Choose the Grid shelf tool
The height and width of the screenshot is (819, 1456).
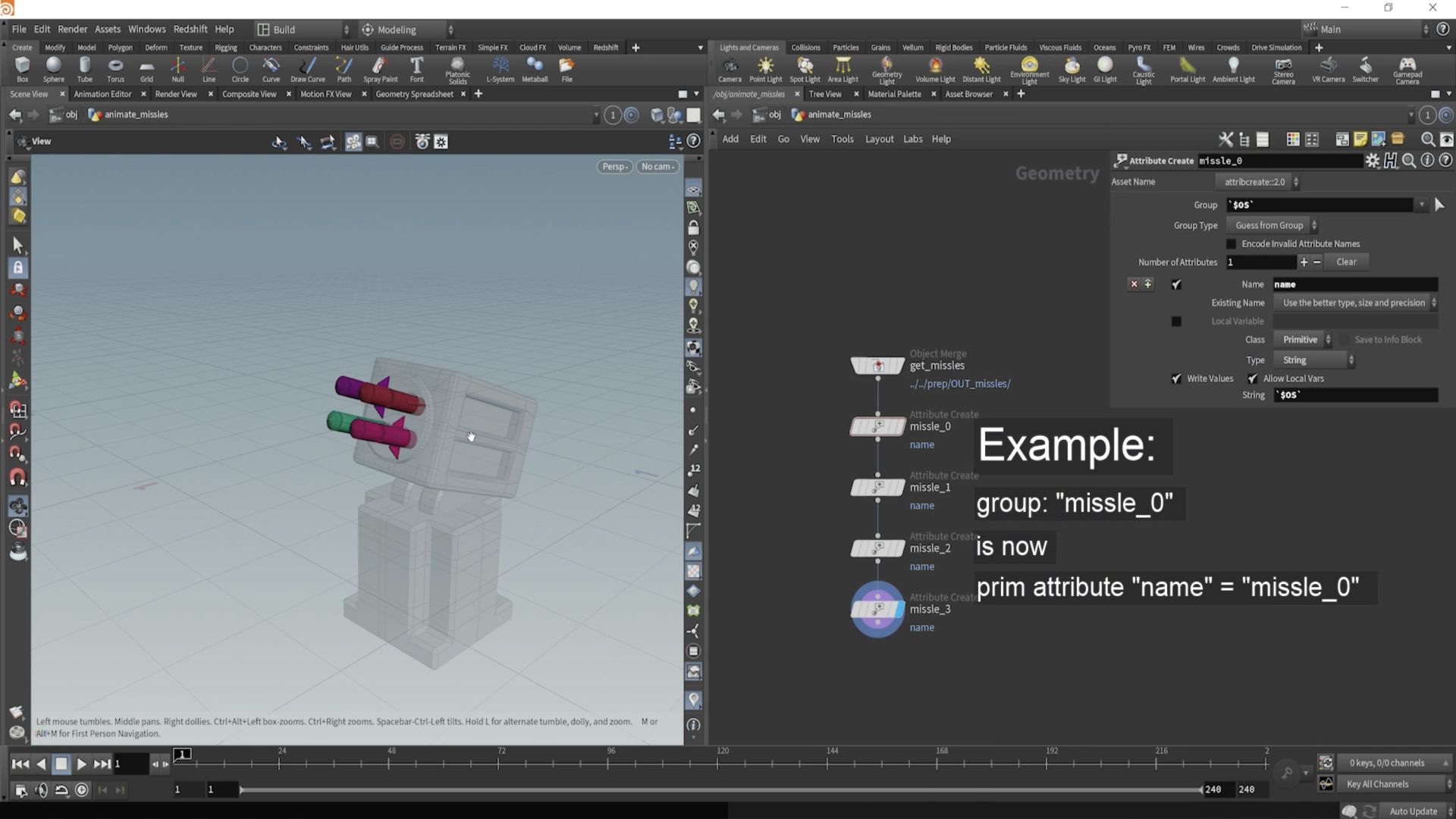(146, 69)
